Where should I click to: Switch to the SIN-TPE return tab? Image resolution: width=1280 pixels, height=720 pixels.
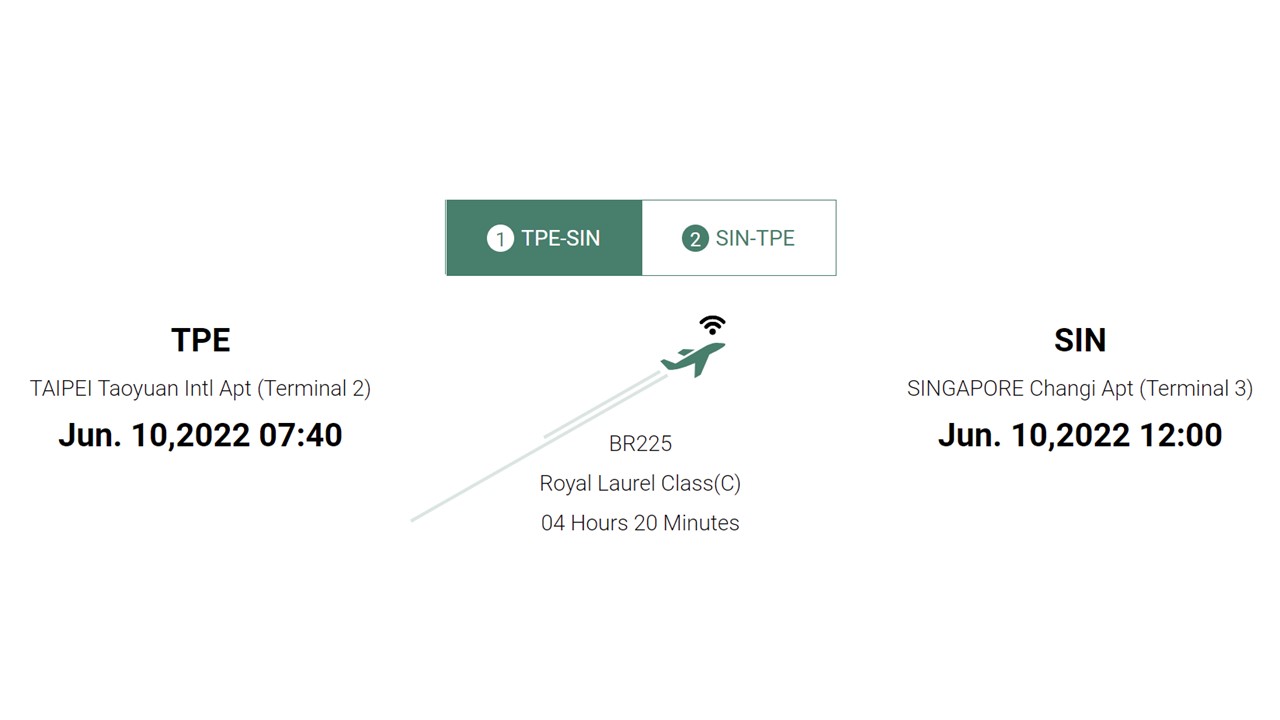[x=739, y=238]
